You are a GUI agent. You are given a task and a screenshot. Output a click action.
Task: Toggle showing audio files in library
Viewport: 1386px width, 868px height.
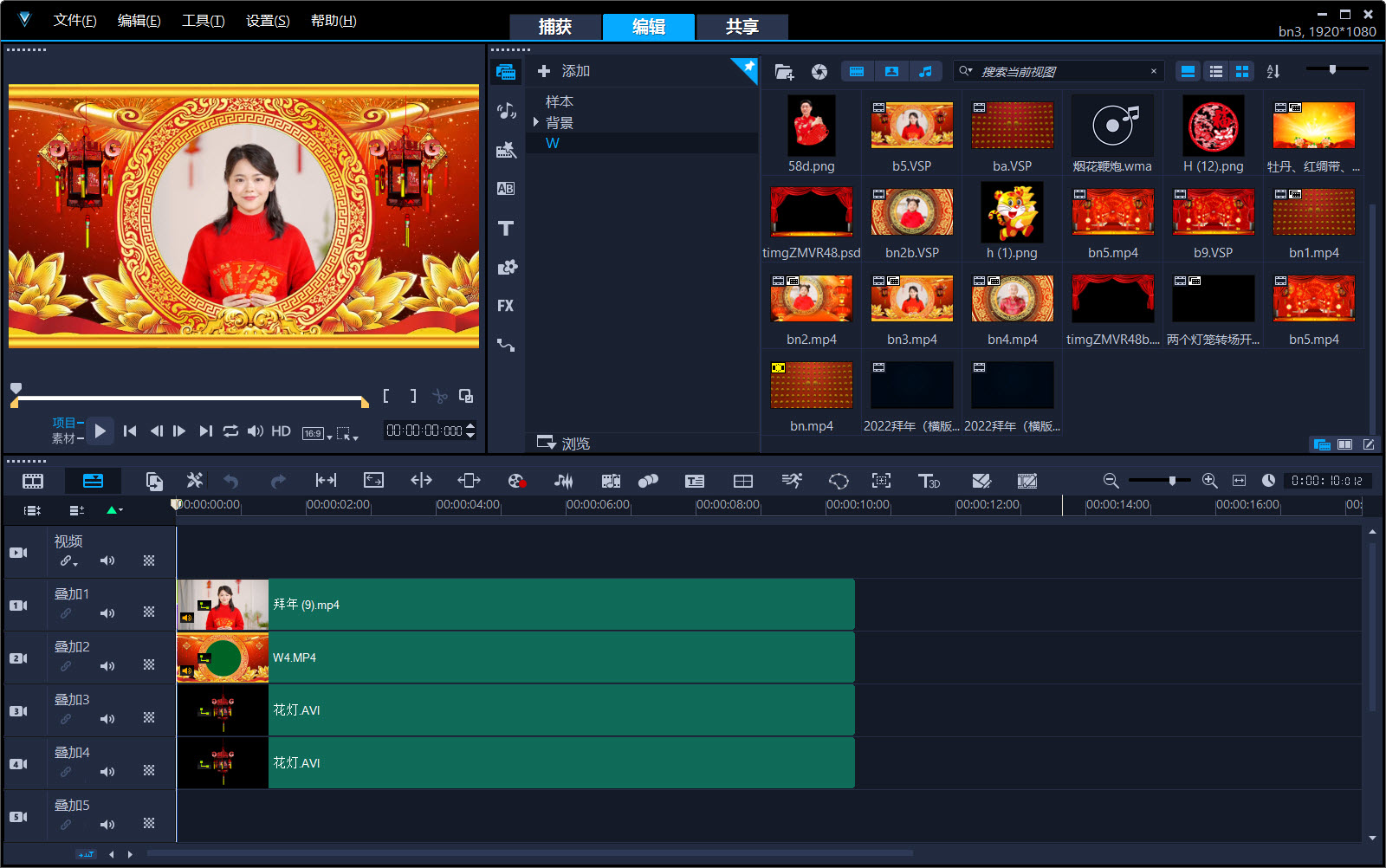925,72
